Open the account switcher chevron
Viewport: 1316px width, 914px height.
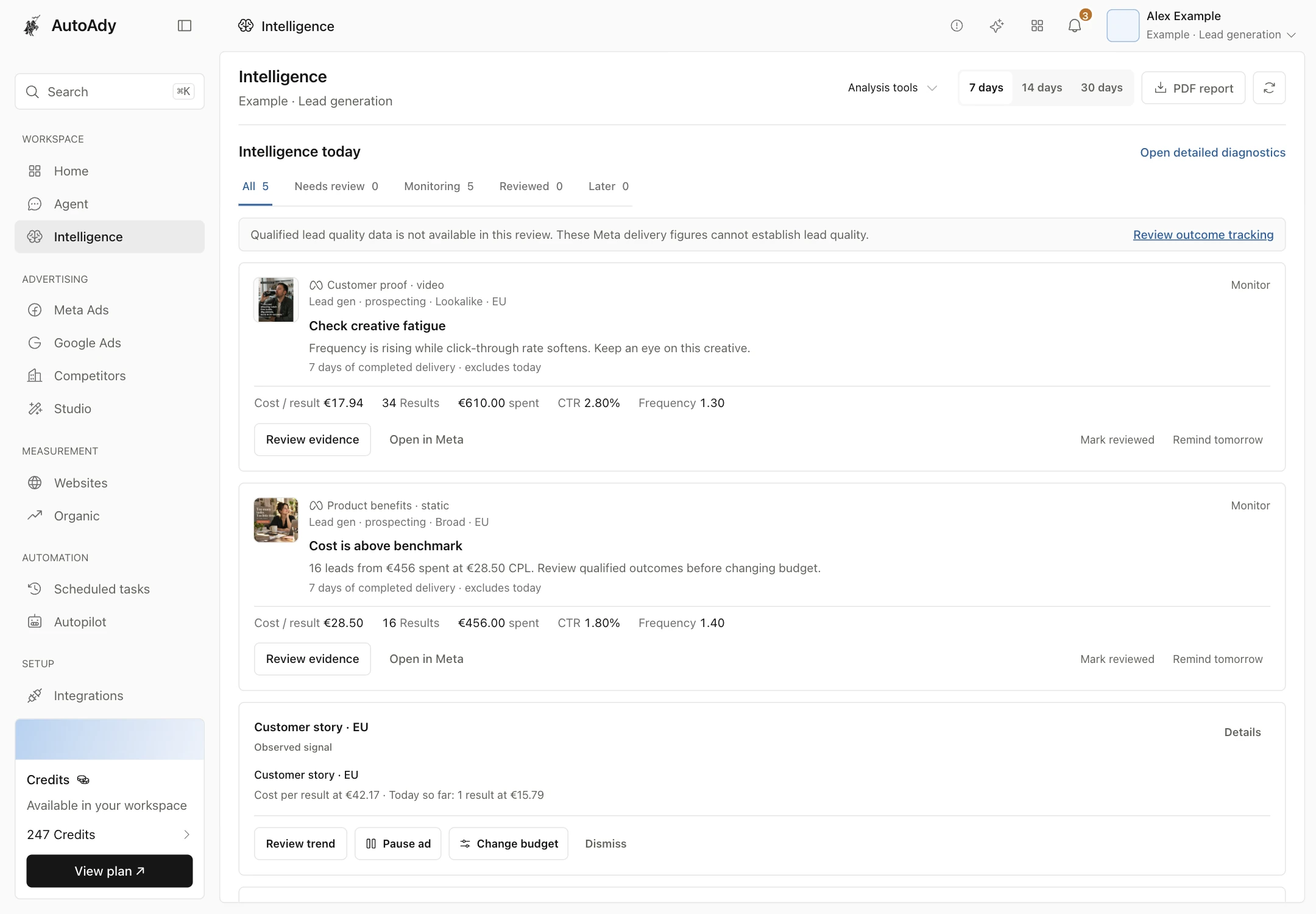[1291, 35]
